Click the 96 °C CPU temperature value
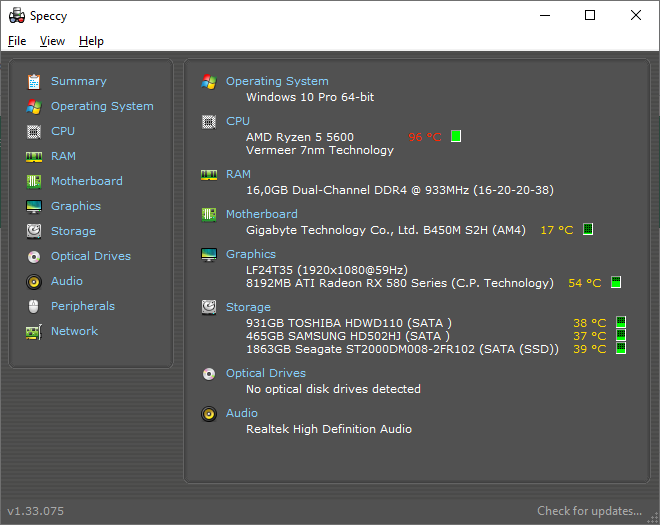This screenshot has height=525, width=660. click(425, 137)
